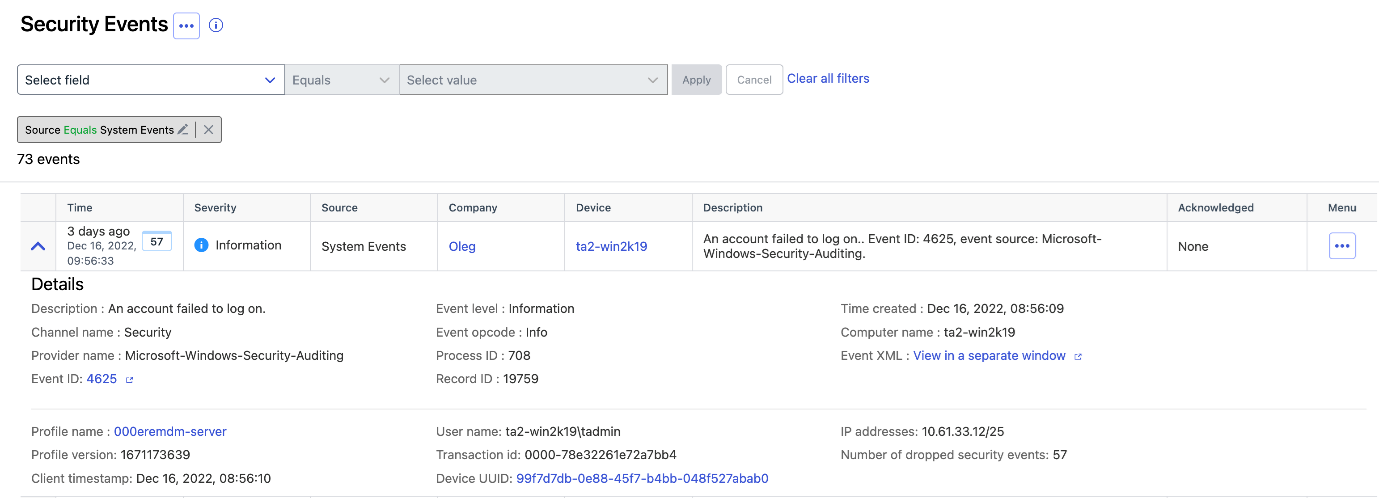This screenshot has height=498, width=1379.
Task: Click the Record ID 19759 value
Action: point(521,379)
